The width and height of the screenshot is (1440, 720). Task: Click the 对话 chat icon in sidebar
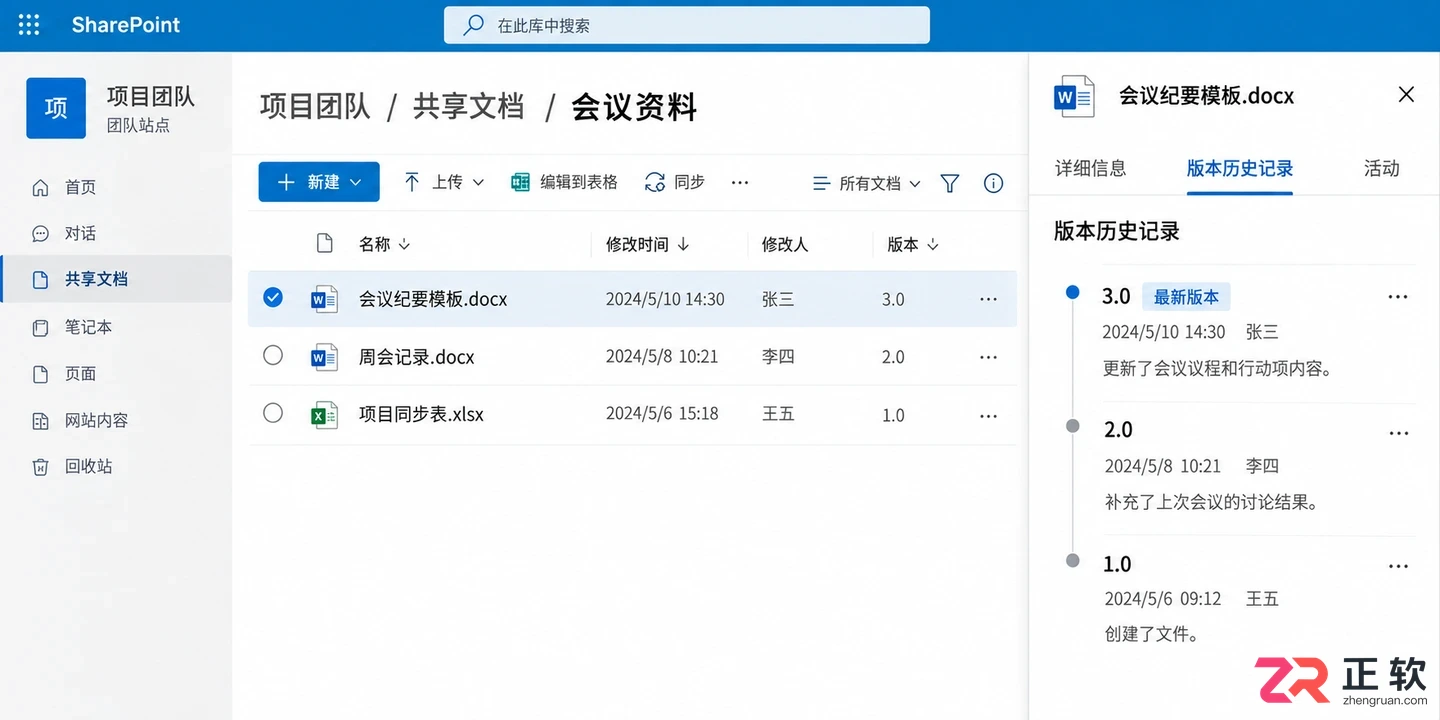click(x=40, y=234)
